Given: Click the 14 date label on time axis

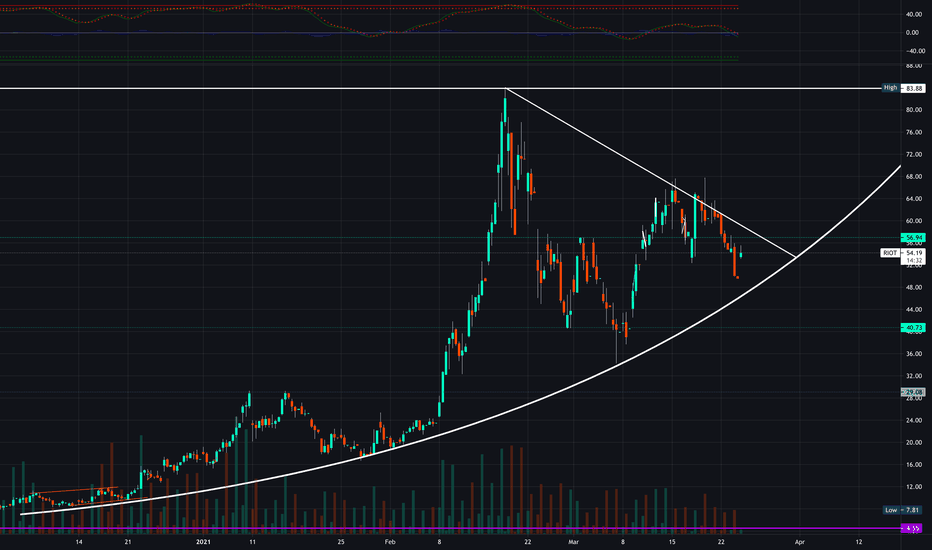Looking at the screenshot, I should [78, 542].
